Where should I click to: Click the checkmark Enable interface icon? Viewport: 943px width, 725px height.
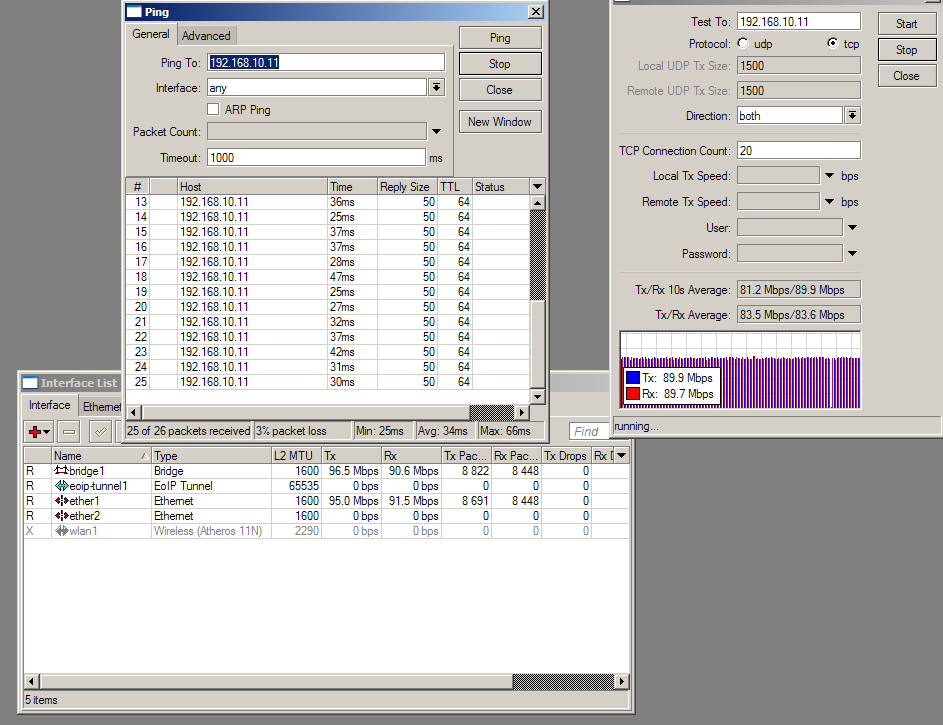(100, 432)
